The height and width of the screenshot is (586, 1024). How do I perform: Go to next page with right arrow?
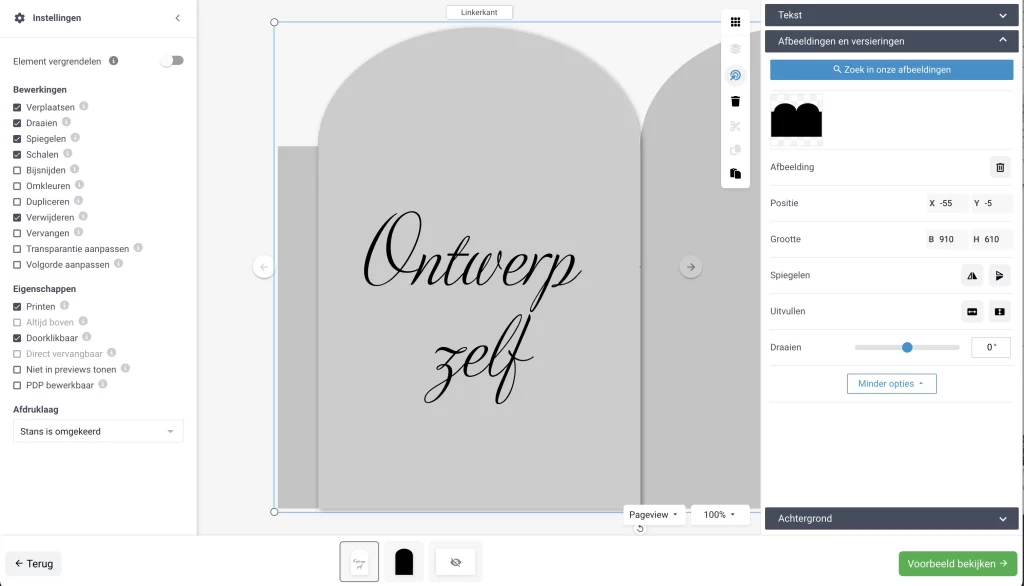tap(690, 267)
